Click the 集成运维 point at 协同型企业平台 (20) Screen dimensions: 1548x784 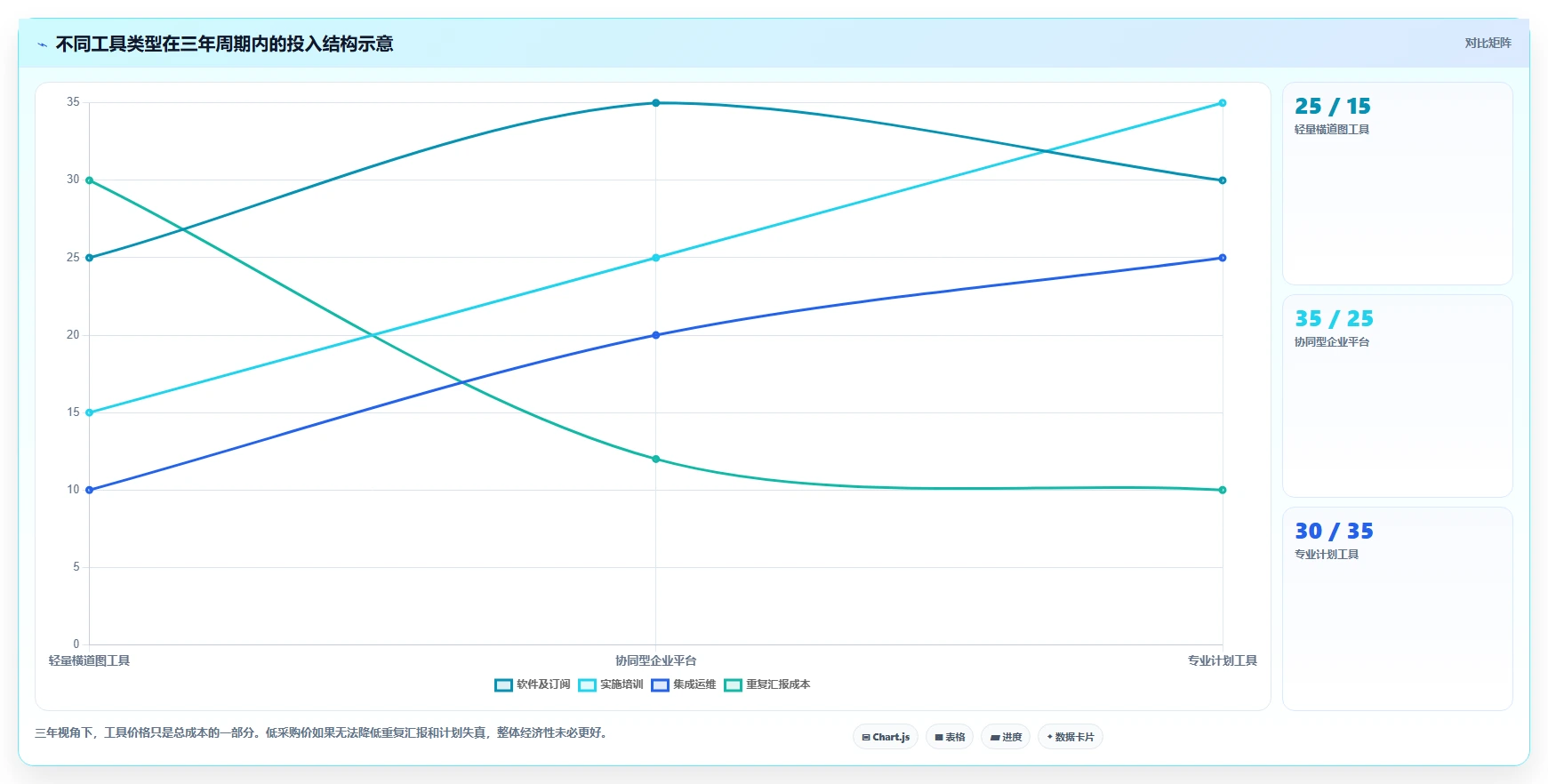click(656, 335)
